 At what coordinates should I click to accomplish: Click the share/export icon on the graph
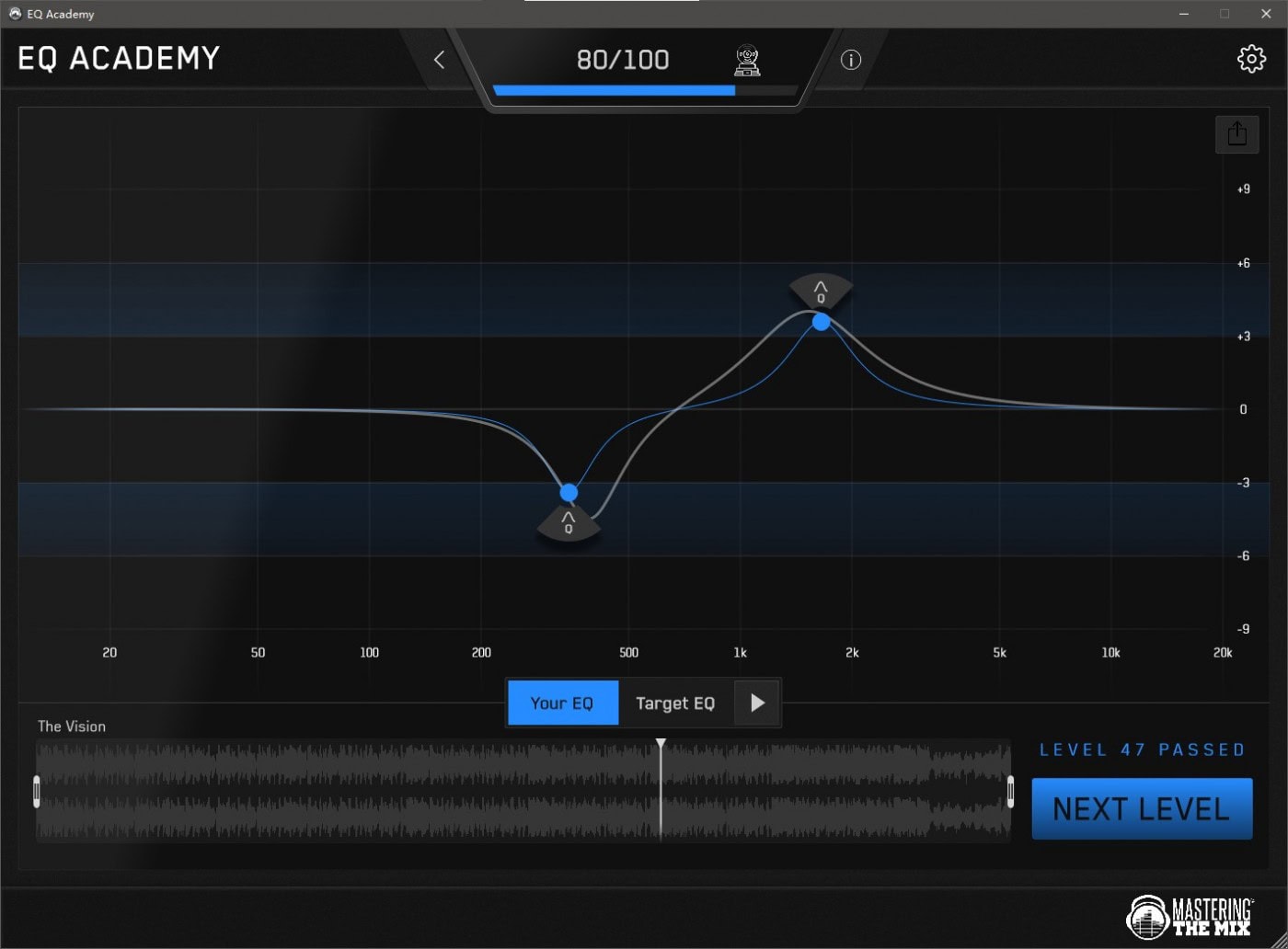(x=1236, y=134)
